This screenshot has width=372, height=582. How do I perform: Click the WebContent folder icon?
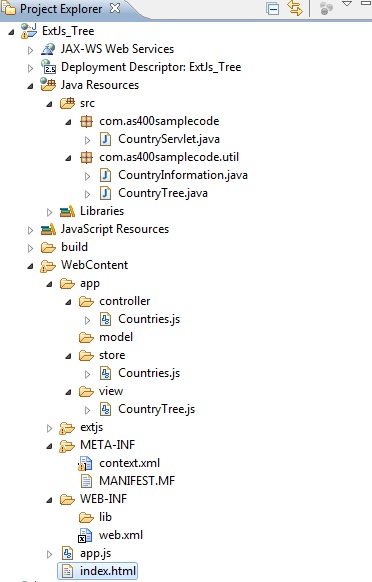tap(48, 266)
